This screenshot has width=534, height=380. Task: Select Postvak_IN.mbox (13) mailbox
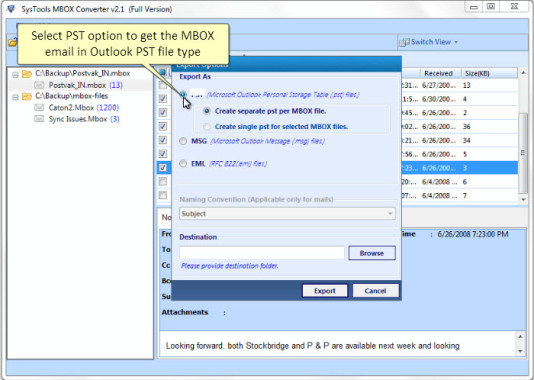tap(85, 85)
